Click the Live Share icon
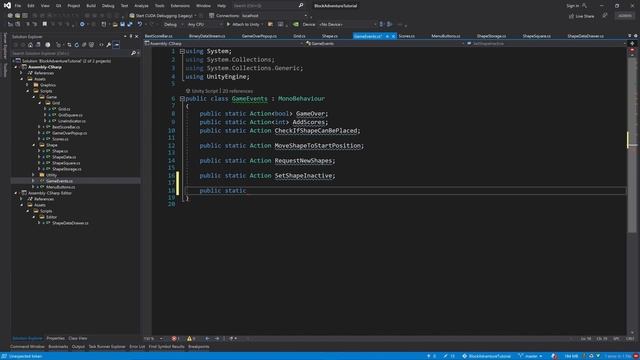640x360 pixels. (x=571, y=16)
